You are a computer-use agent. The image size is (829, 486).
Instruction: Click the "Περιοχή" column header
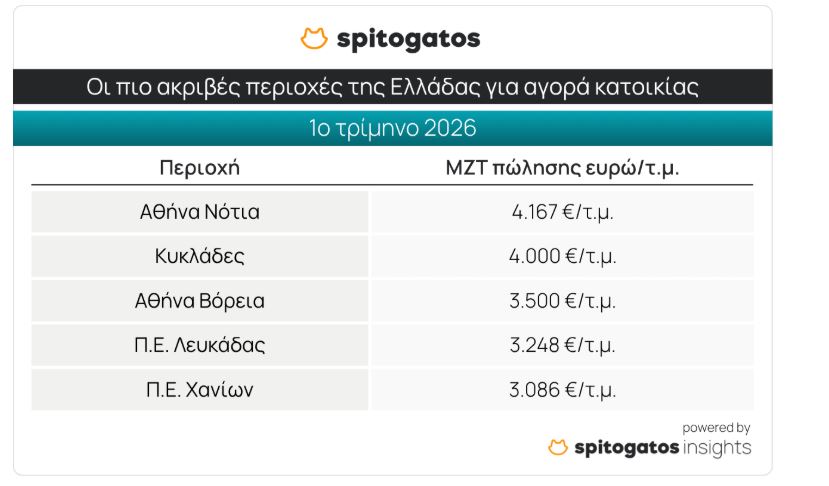click(x=200, y=167)
